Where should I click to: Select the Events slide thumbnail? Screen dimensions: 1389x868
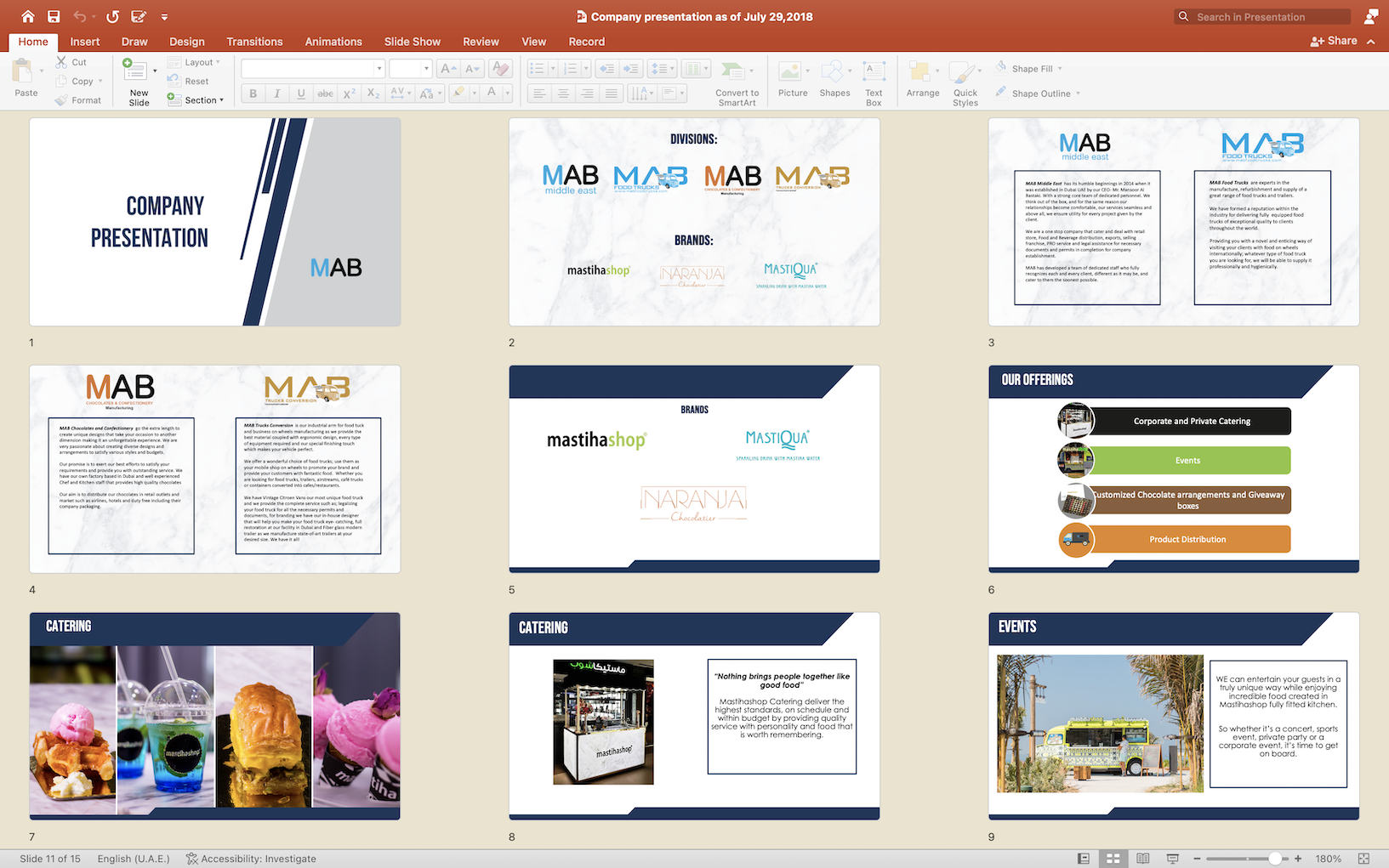1174,716
